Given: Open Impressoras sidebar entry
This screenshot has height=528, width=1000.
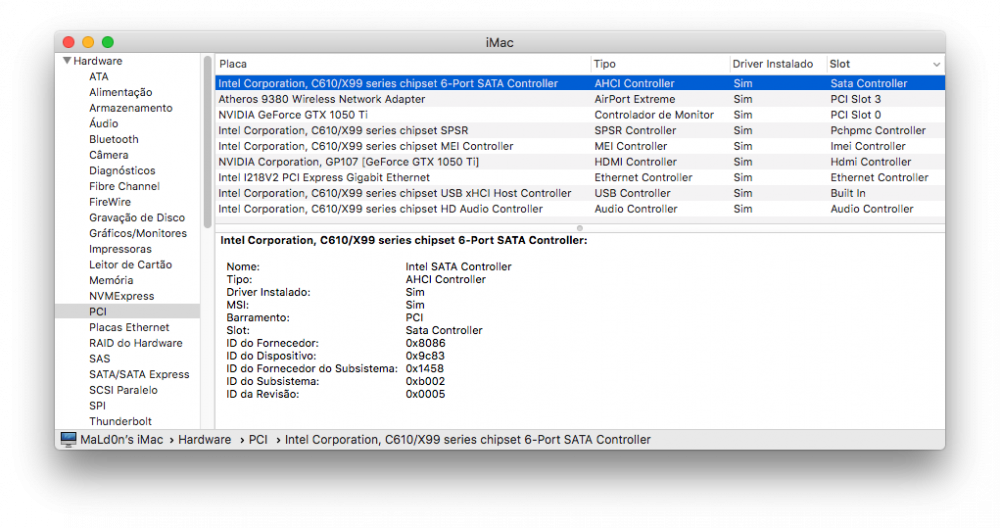Looking at the screenshot, I should (x=121, y=249).
